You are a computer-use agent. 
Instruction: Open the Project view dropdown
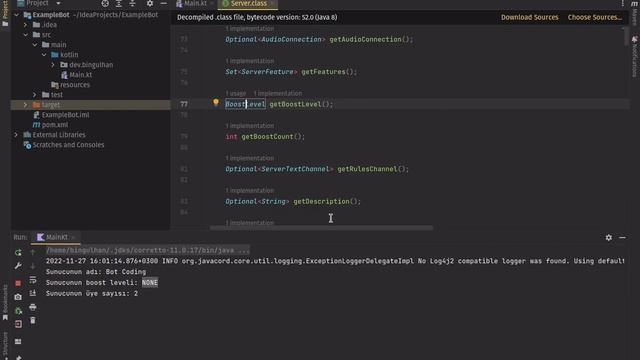coord(58,3)
